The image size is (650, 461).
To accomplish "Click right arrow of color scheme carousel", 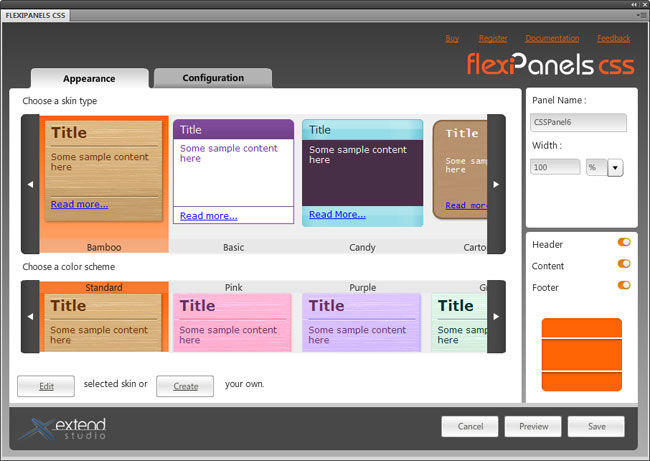I will pyautogui.click(x=496, y=316).
